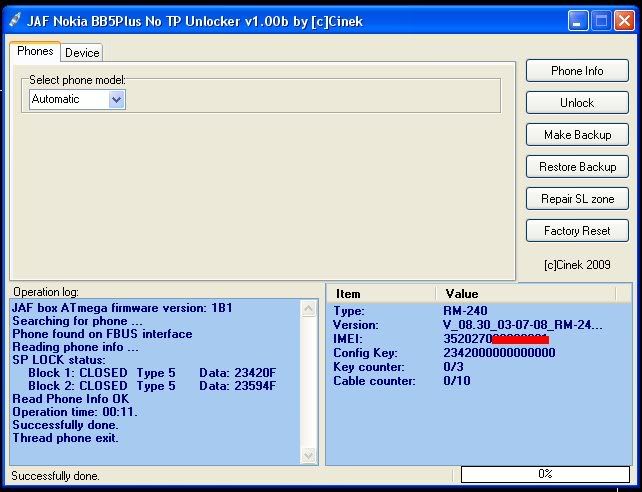
Task: Click the Restore Backup button
Action: (x=577, y=167)
